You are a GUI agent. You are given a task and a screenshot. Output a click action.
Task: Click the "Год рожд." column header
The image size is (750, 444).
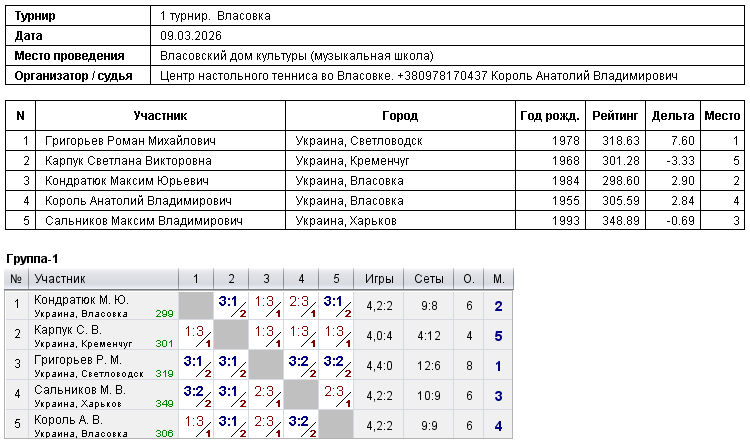550,116
